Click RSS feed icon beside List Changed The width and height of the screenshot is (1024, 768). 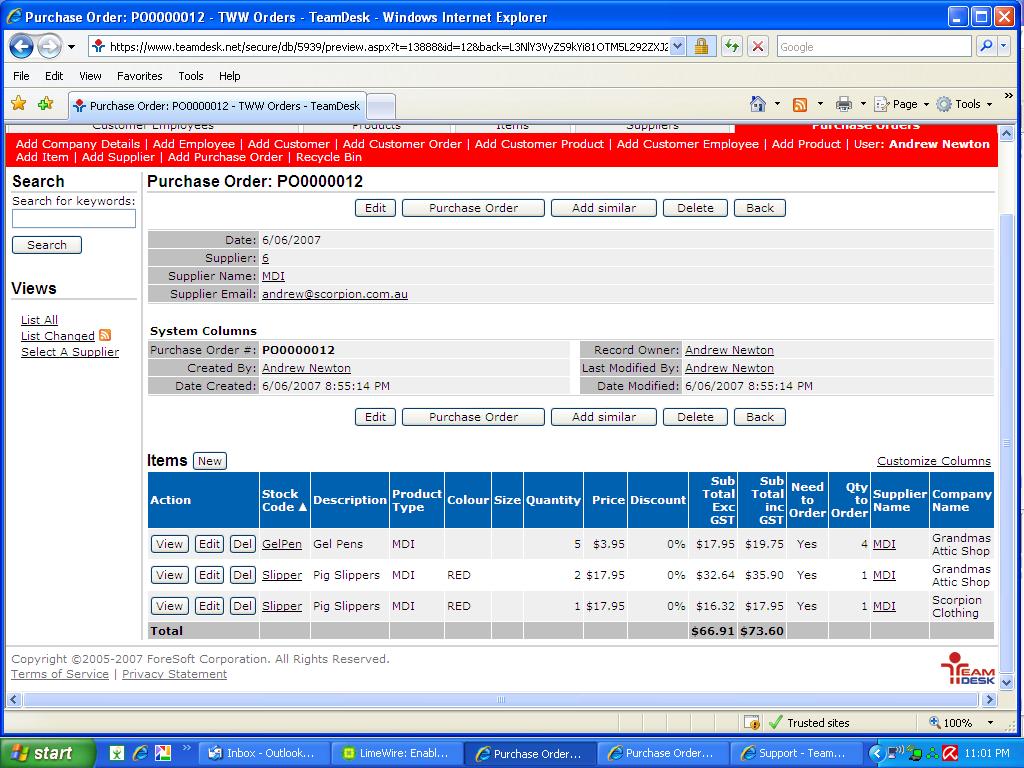(105, 336)
